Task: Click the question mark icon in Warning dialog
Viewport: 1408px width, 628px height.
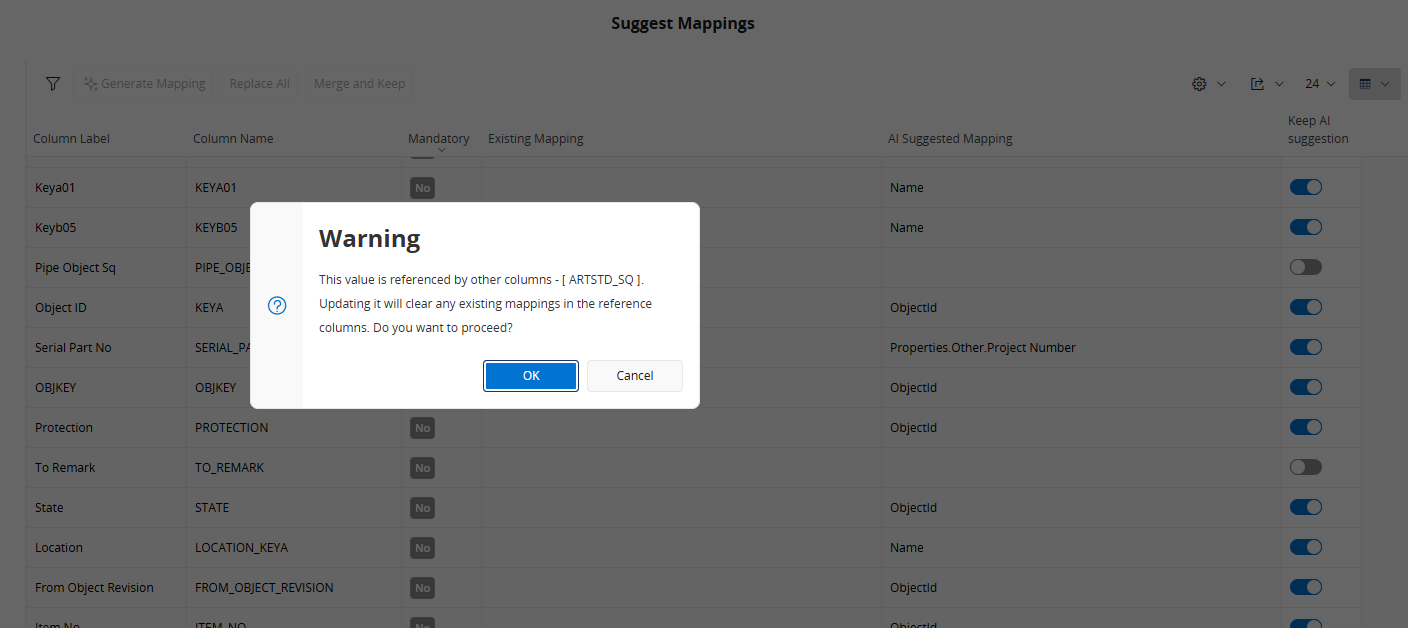Action: [x=278, y=306]
